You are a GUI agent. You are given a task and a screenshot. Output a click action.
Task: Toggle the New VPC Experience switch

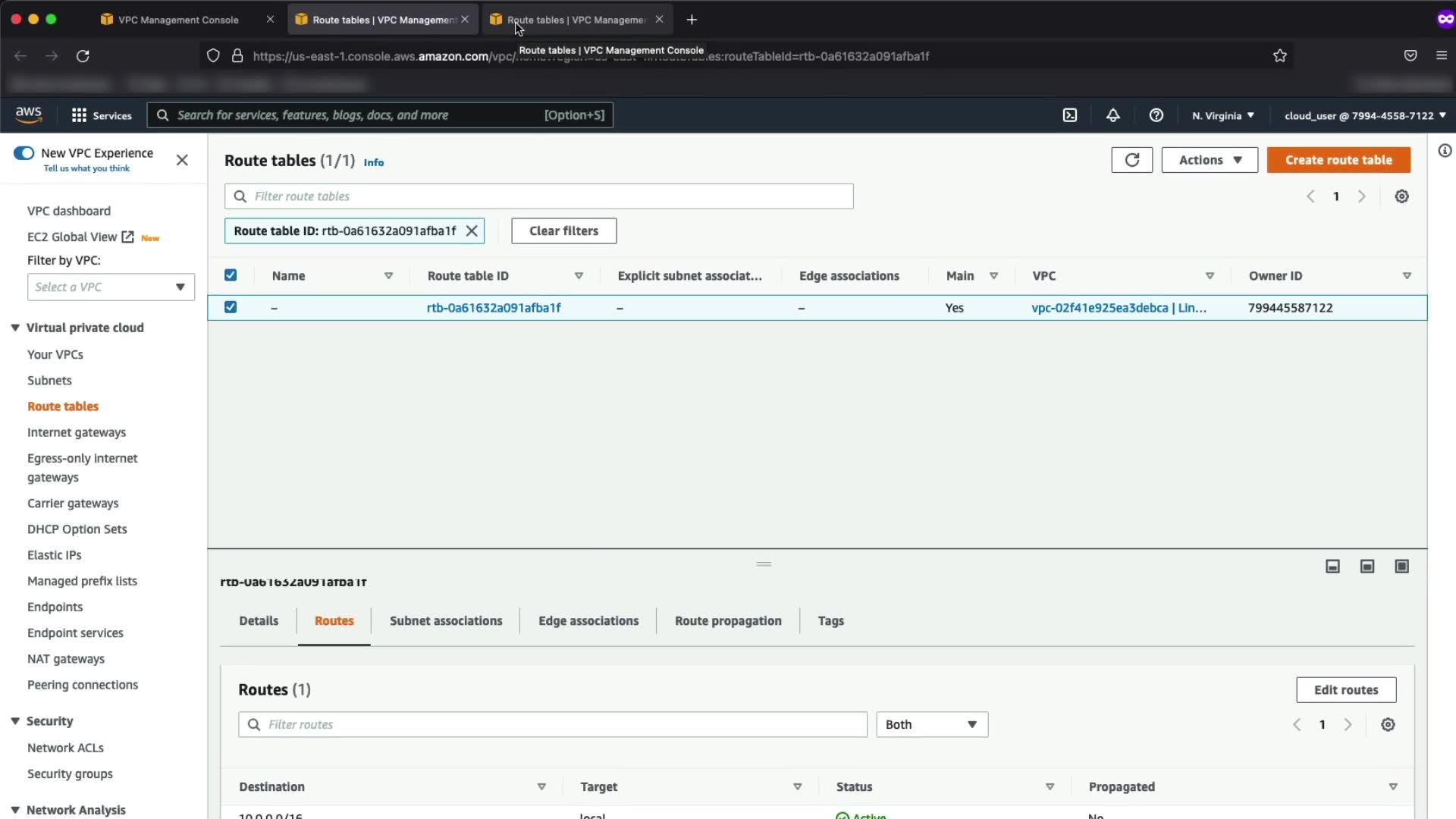coord(24,153)
